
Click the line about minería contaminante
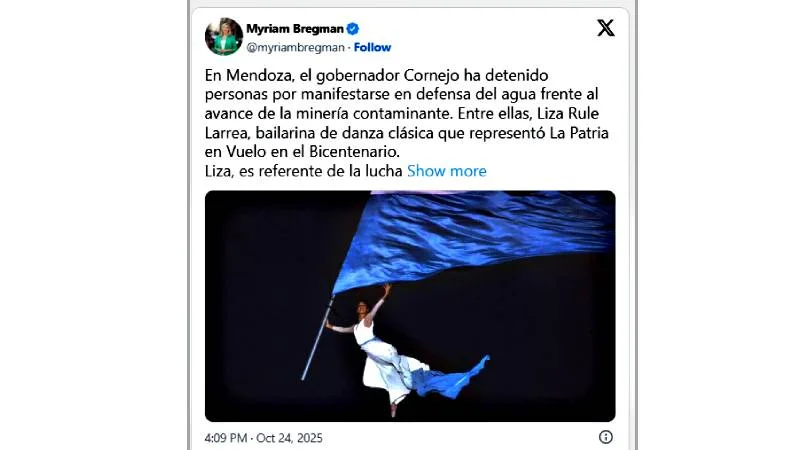(402, 114)
